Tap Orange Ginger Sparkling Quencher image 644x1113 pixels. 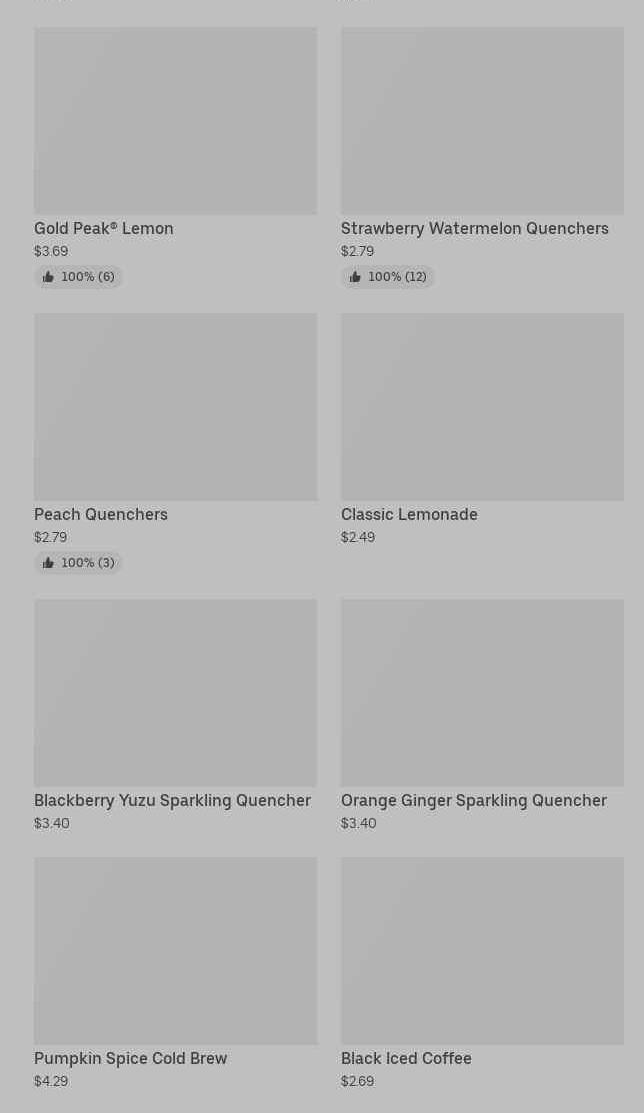[482, 693]
